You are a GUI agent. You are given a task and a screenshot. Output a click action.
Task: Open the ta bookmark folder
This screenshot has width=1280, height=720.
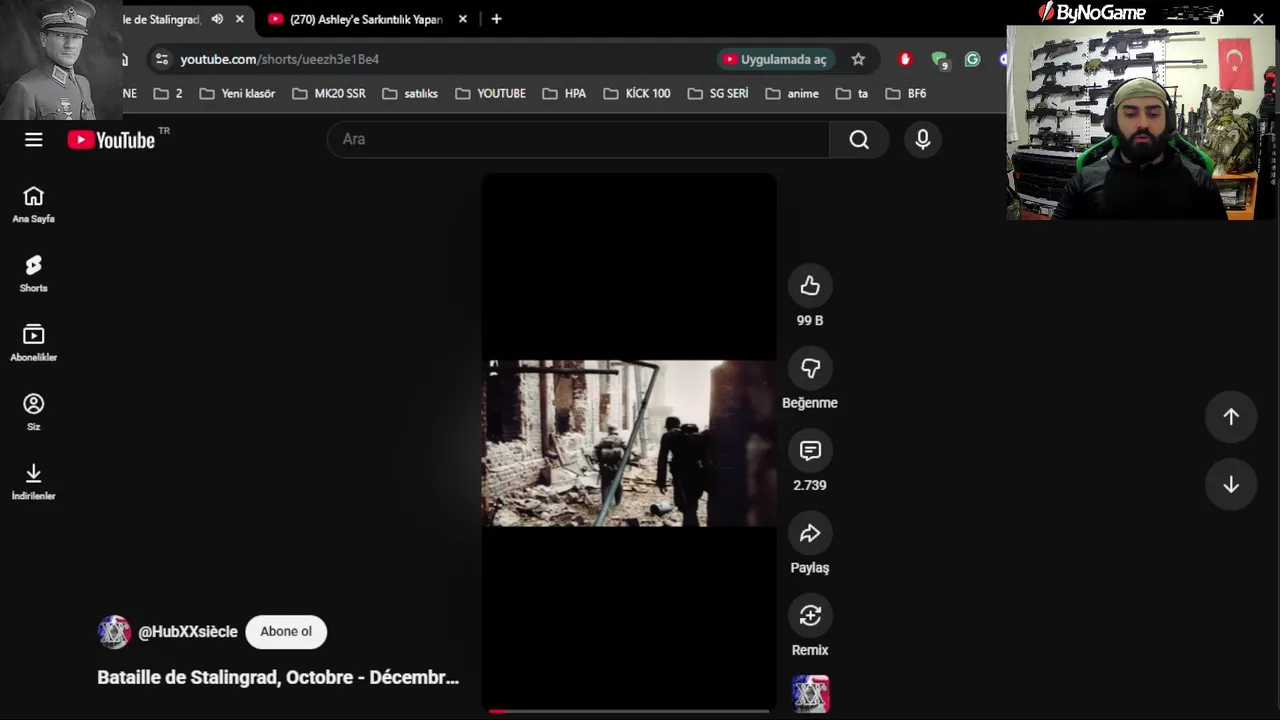852,93
